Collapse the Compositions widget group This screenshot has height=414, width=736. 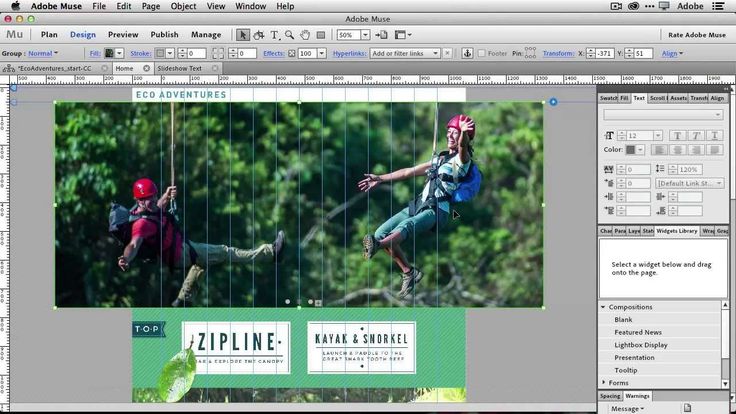pyautogui.click(x=603, y=307)
